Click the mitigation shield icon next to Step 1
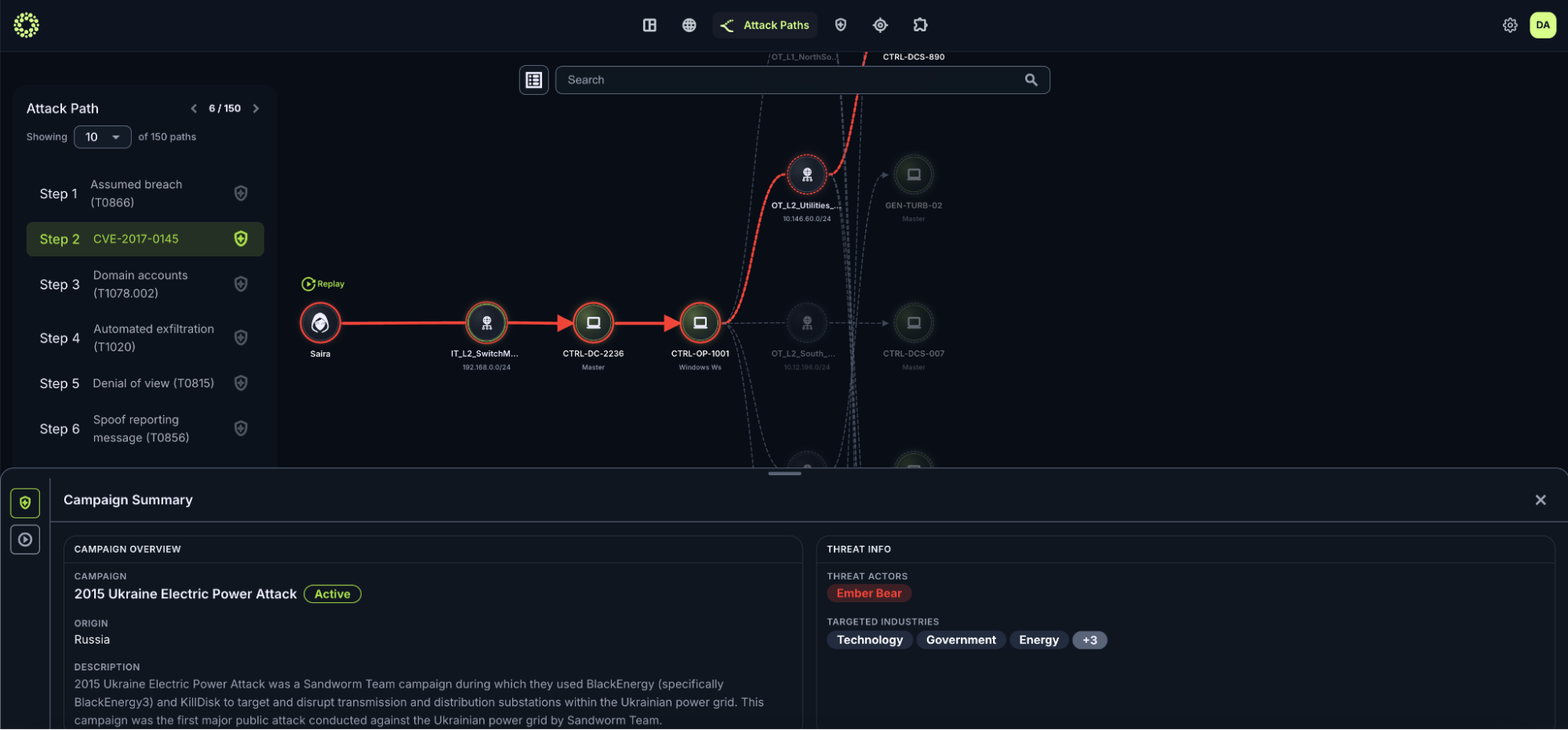This screenshot has height=730, width=1568. pos(241,193)
